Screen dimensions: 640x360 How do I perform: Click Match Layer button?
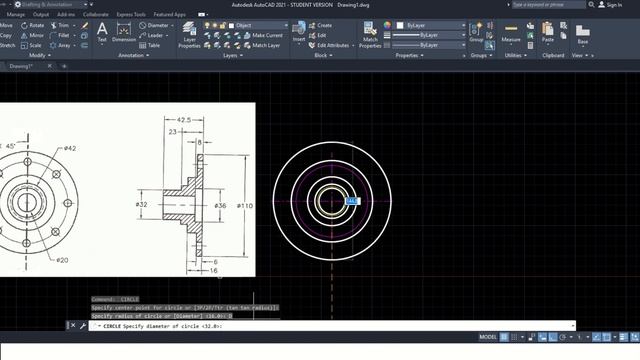[x=262, y=45]
